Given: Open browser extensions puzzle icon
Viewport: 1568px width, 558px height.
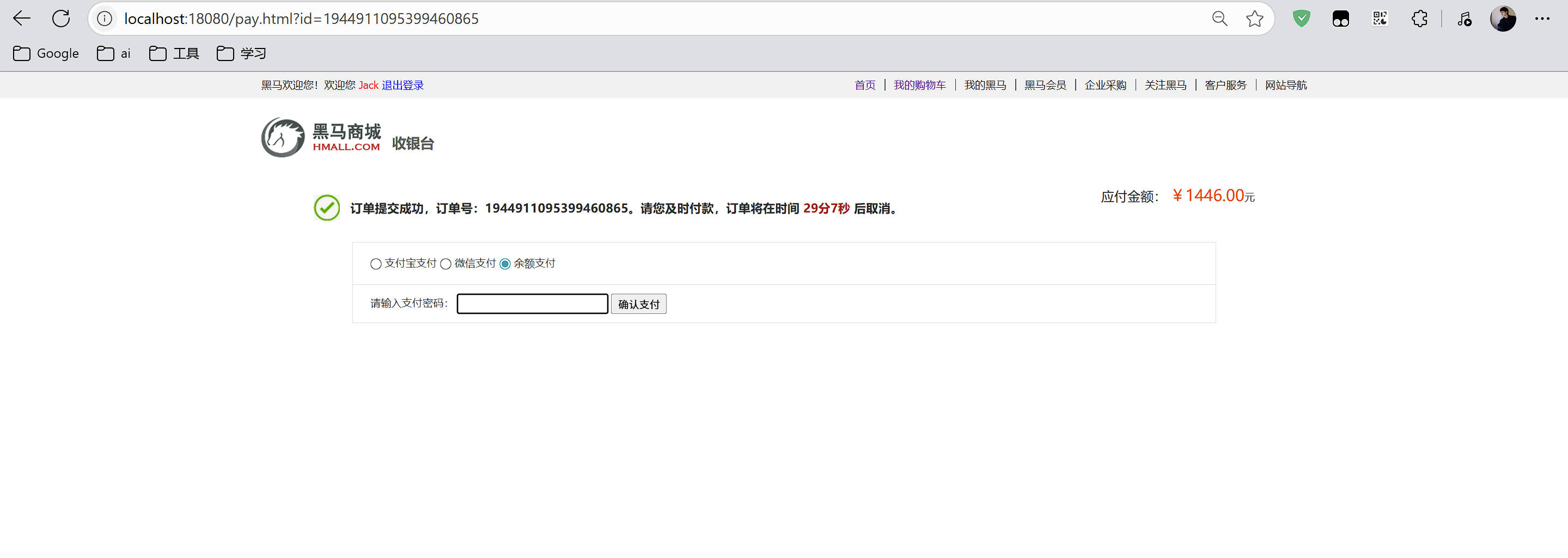Looking at the screenshot, I should 1419,19.
